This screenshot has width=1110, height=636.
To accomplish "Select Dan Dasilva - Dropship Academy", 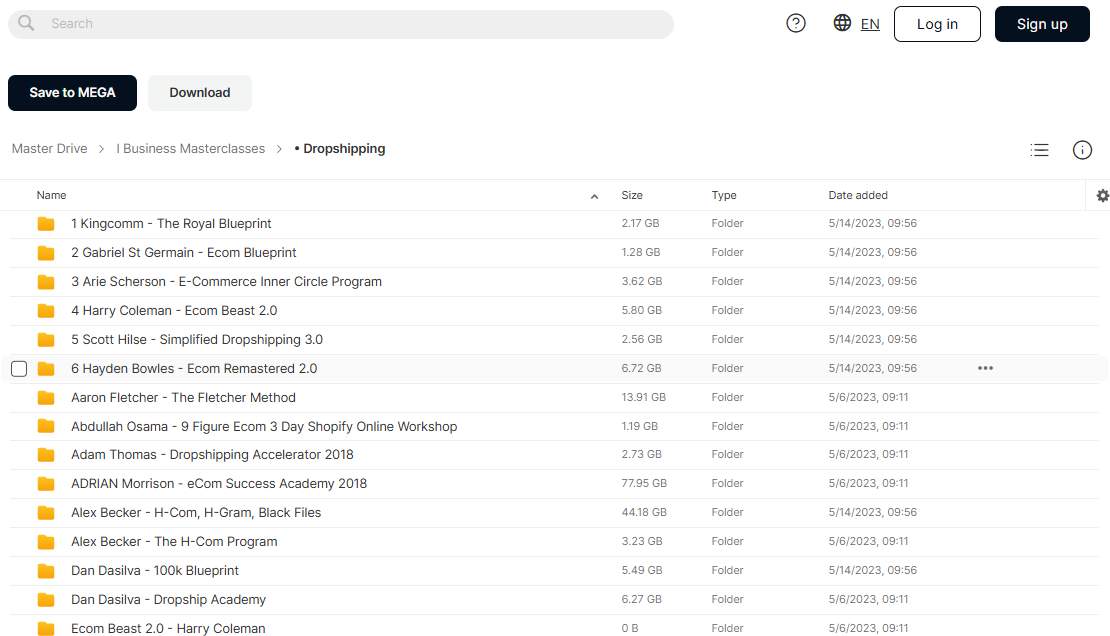I will (x=168, y=600).
